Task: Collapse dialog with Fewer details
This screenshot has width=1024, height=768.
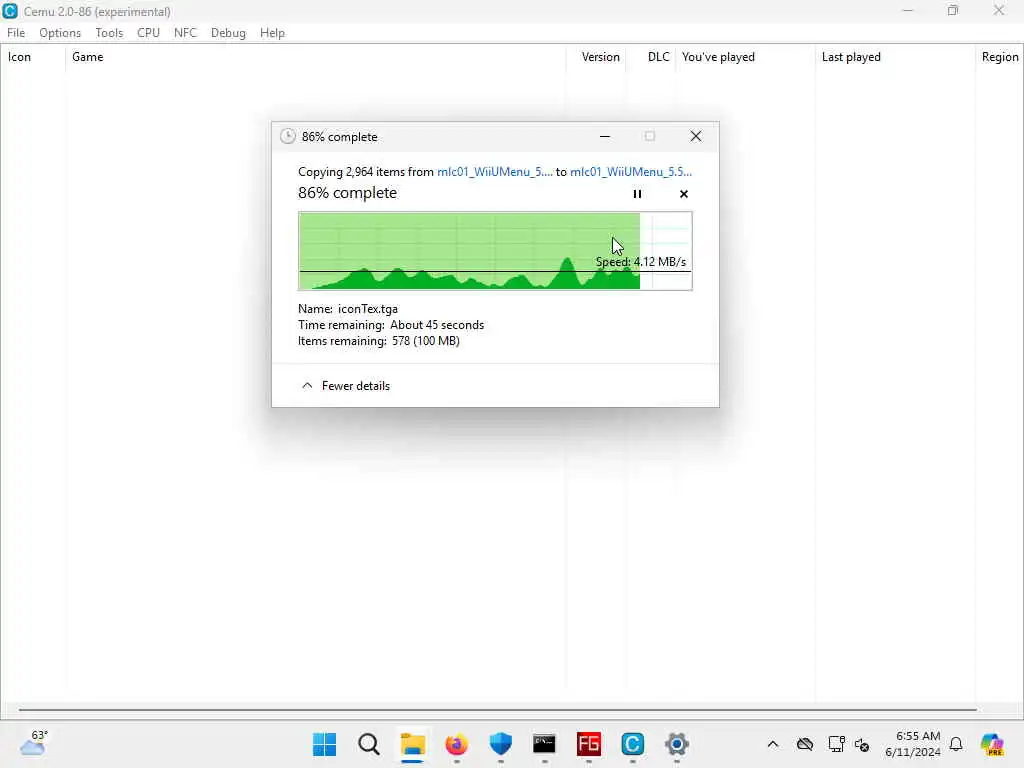Action: 345,386
